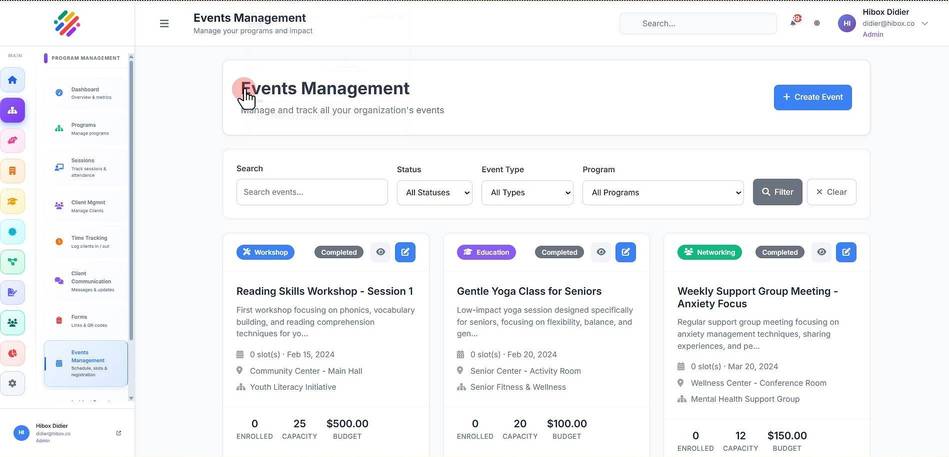949x457 pixels.
Task: Click the Workshop tag badge
Action: click(265, 252)
